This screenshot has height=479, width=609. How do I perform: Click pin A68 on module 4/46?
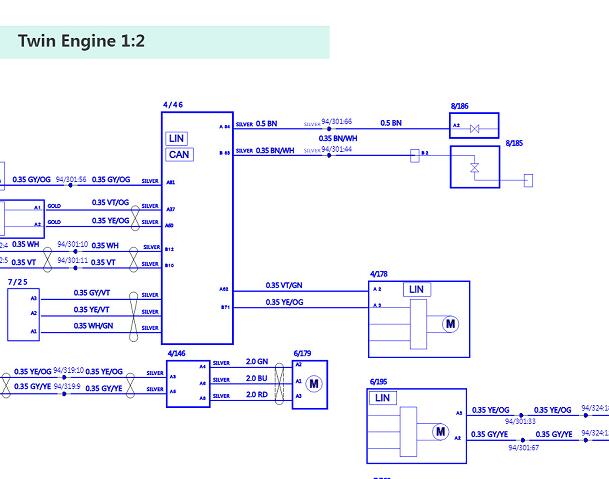[x=224, y=289]
